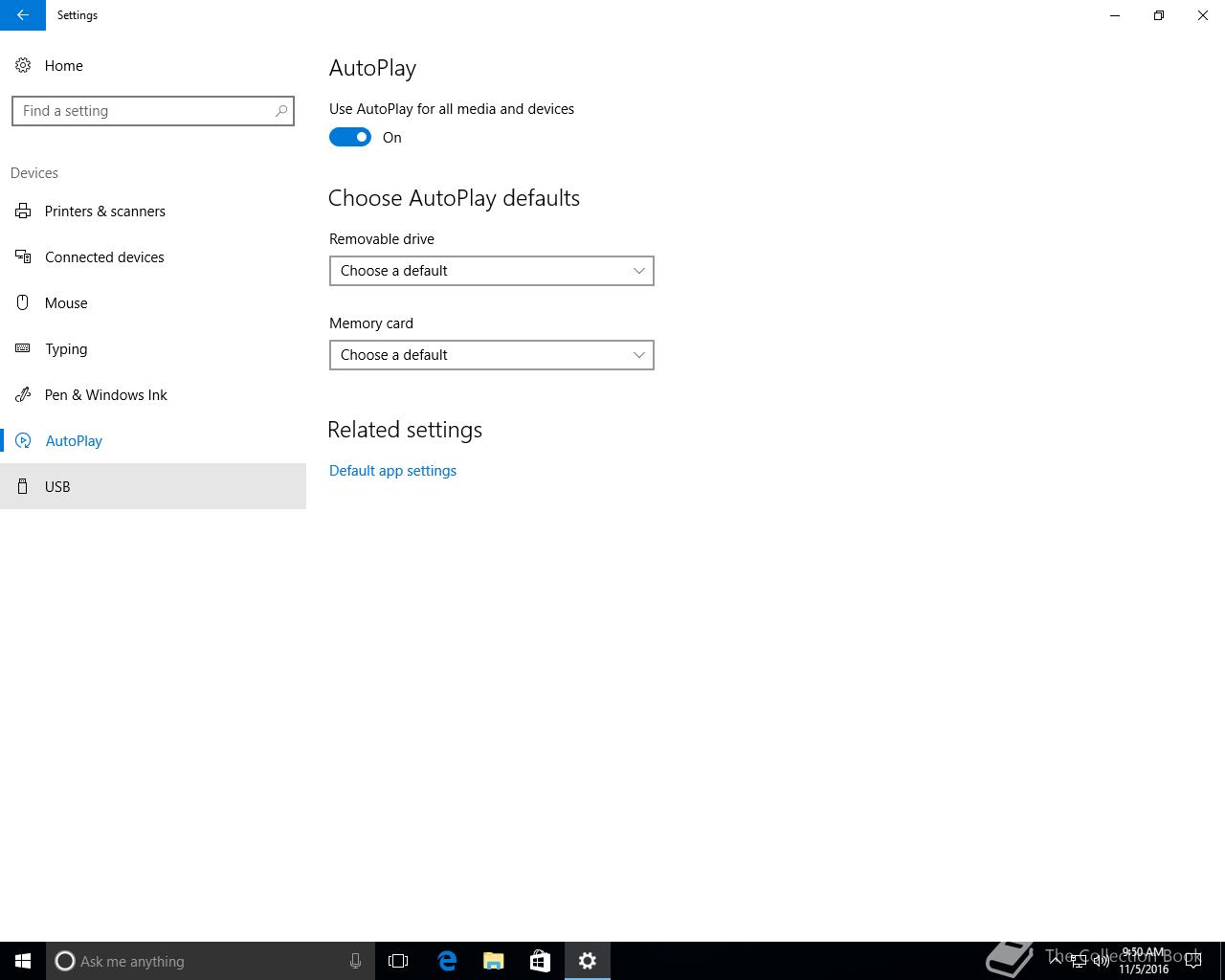Image resolution: width=1225 pixels, height=980 pixels.
Task: Activate the Cortana microphone
Action: 355,961
